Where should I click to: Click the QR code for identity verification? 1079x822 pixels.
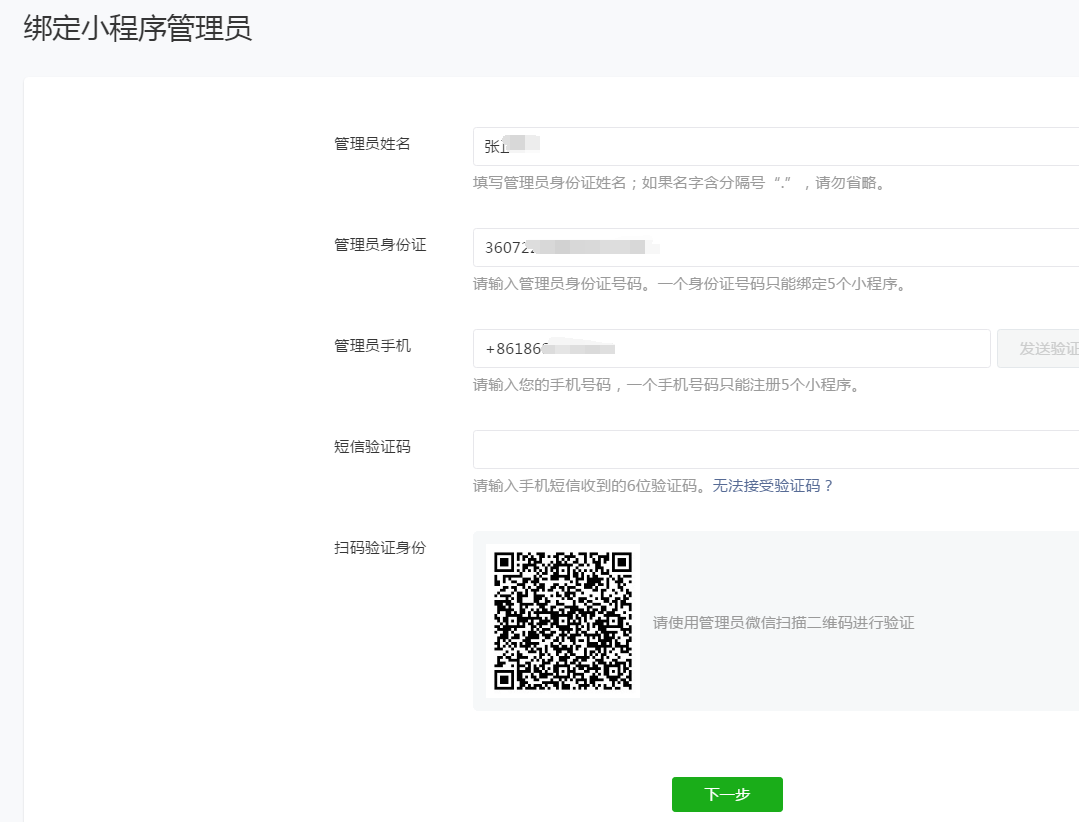click(563, 621)
